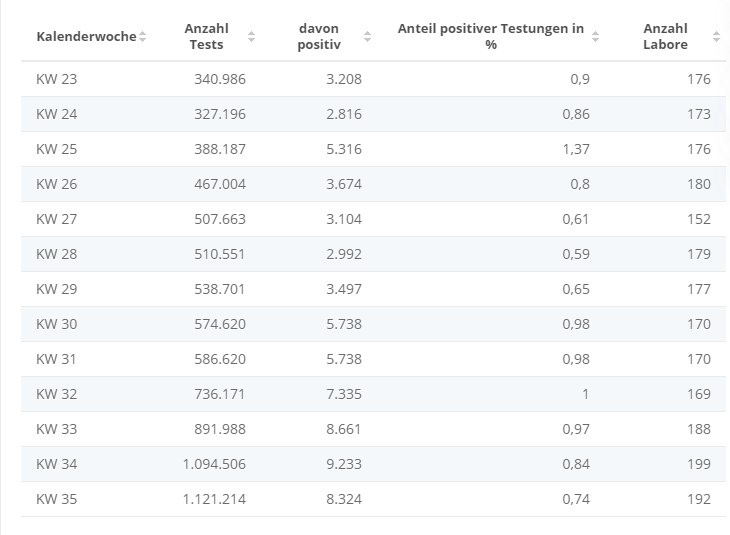
Task: Click lab count 199 in KW 34
Action: tap(699, 464)
